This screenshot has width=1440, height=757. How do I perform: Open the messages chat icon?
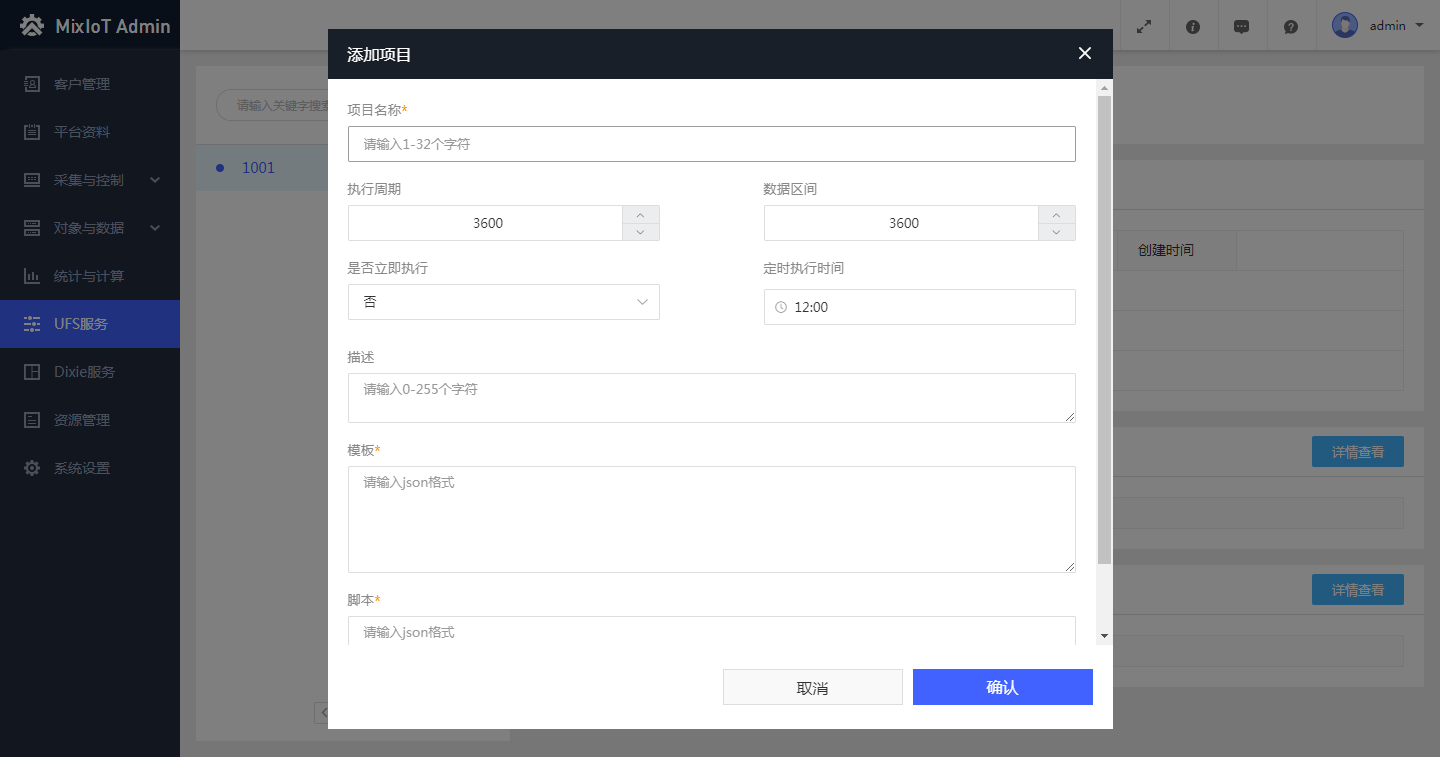coord(1241,27)
